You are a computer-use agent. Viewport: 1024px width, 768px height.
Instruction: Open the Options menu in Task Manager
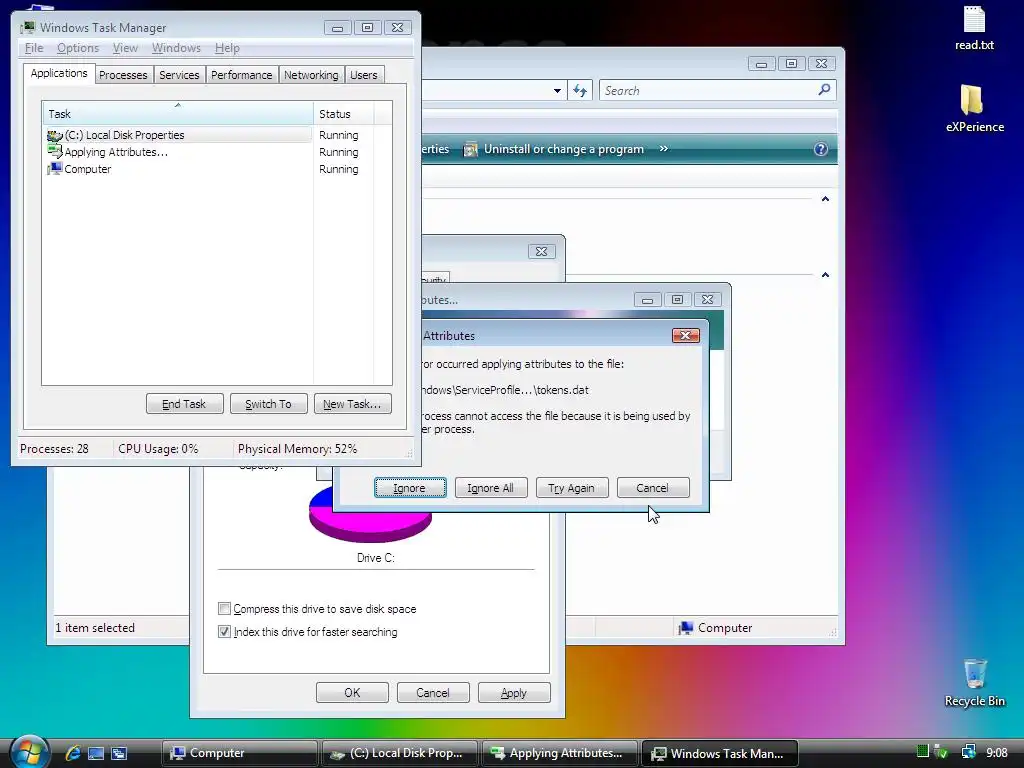(78, 48)
